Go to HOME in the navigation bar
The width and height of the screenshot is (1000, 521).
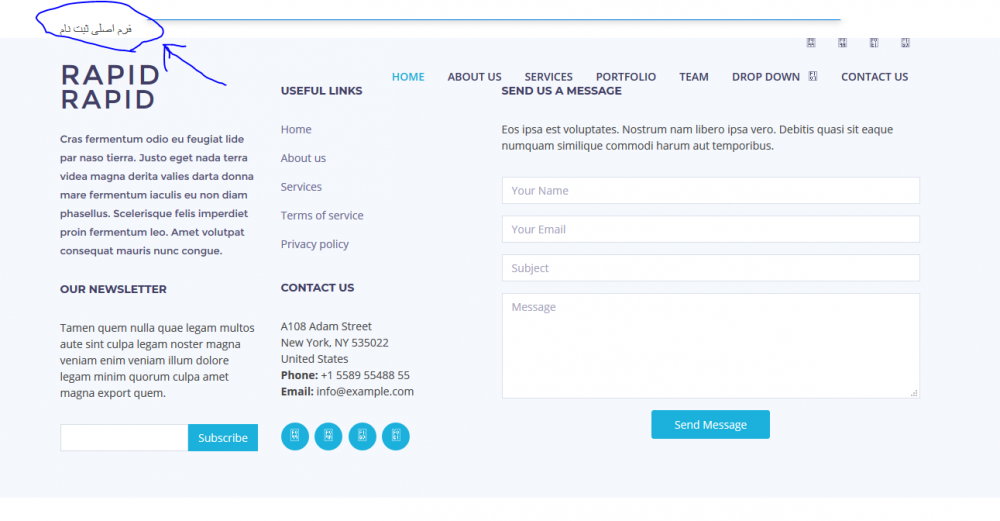[408, 77]
